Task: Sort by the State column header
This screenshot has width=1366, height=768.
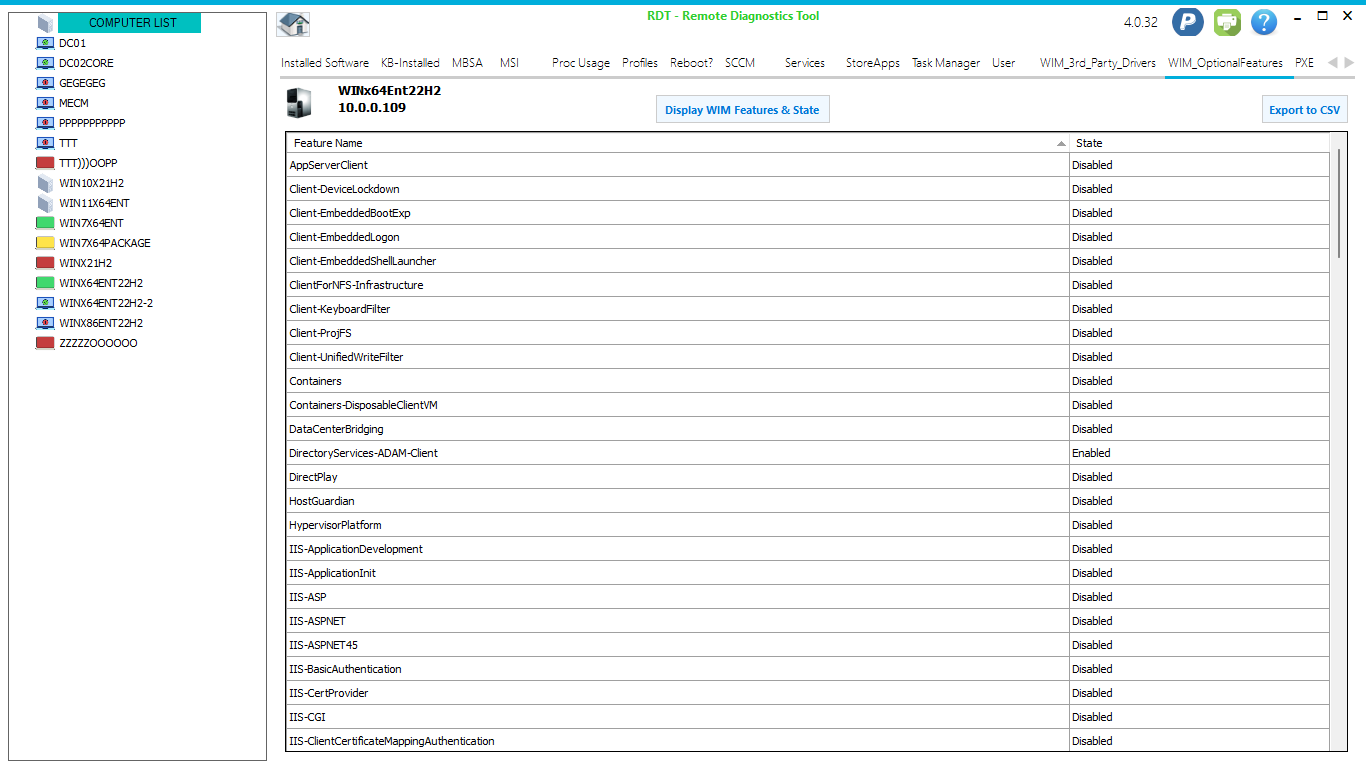Action: [1199, 143]
